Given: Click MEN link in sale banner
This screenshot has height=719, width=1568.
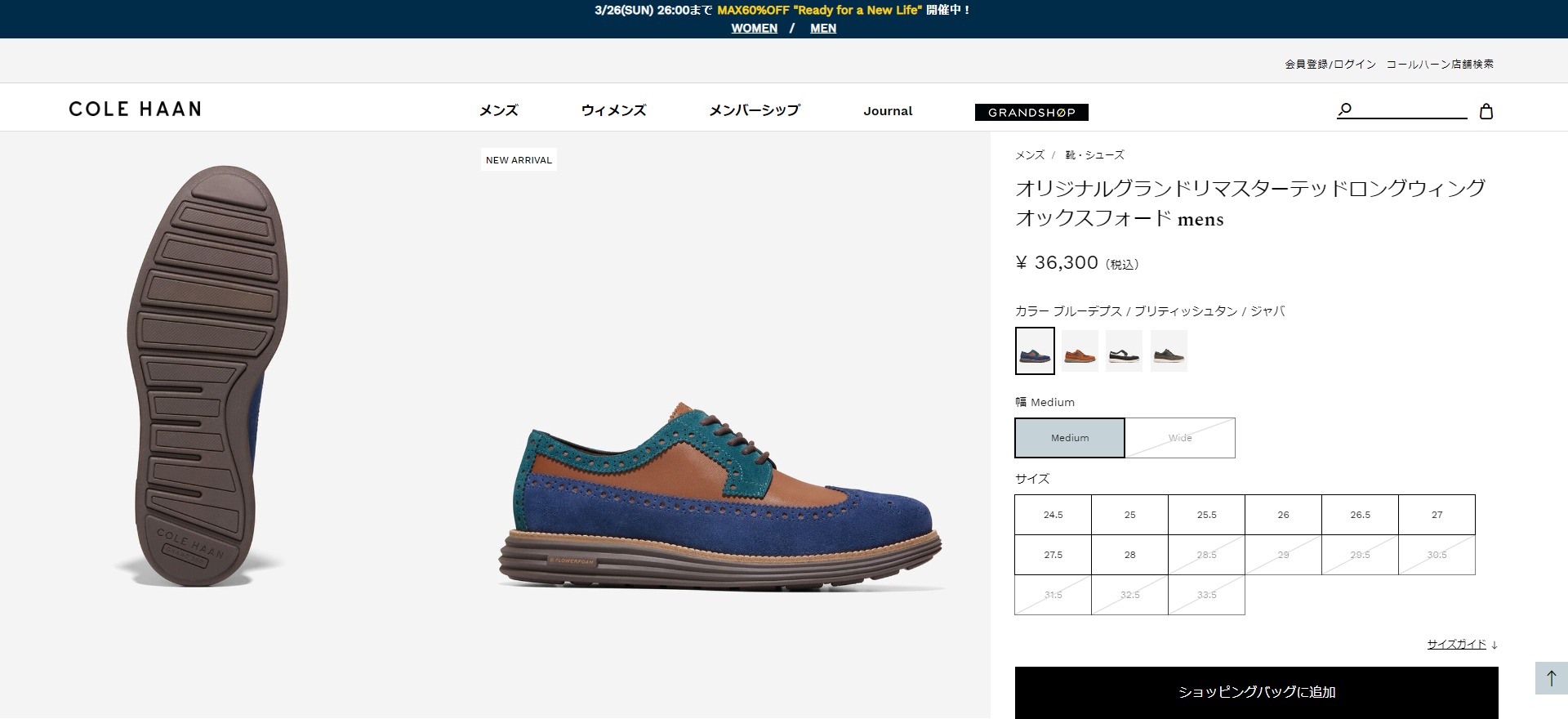Looking at the screenshot, I should click(x=823, y=29).
